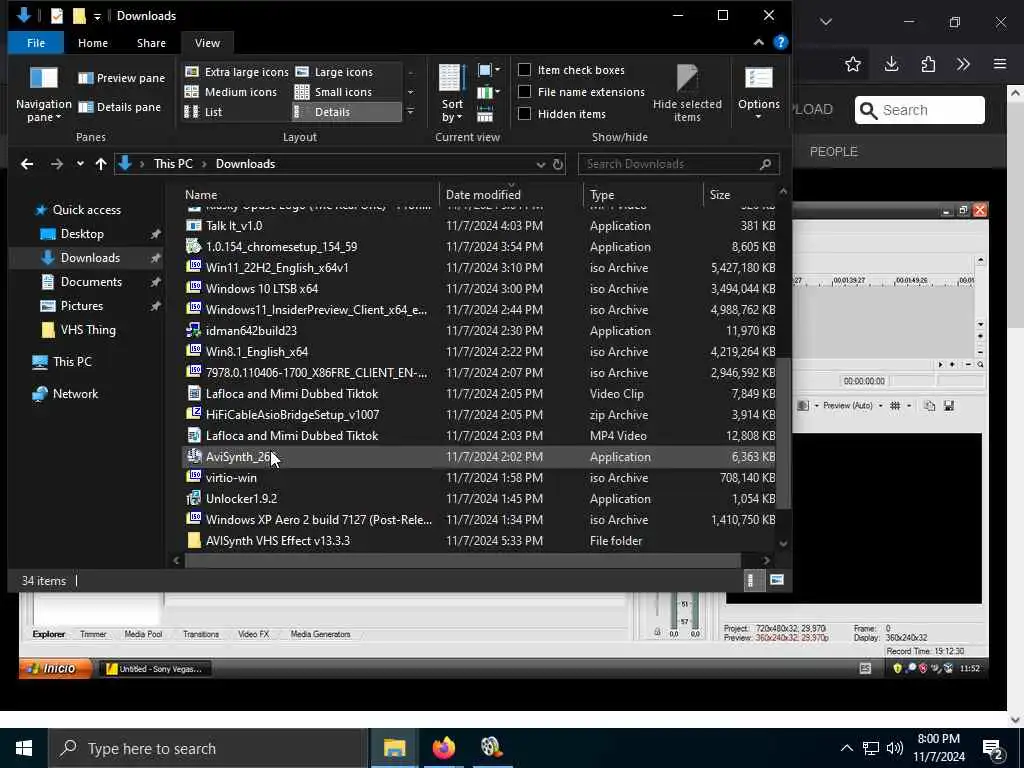Collapse the ribbon with the chevron
The height and width of the screenshot is (768, 1024).
pos(758,42)
